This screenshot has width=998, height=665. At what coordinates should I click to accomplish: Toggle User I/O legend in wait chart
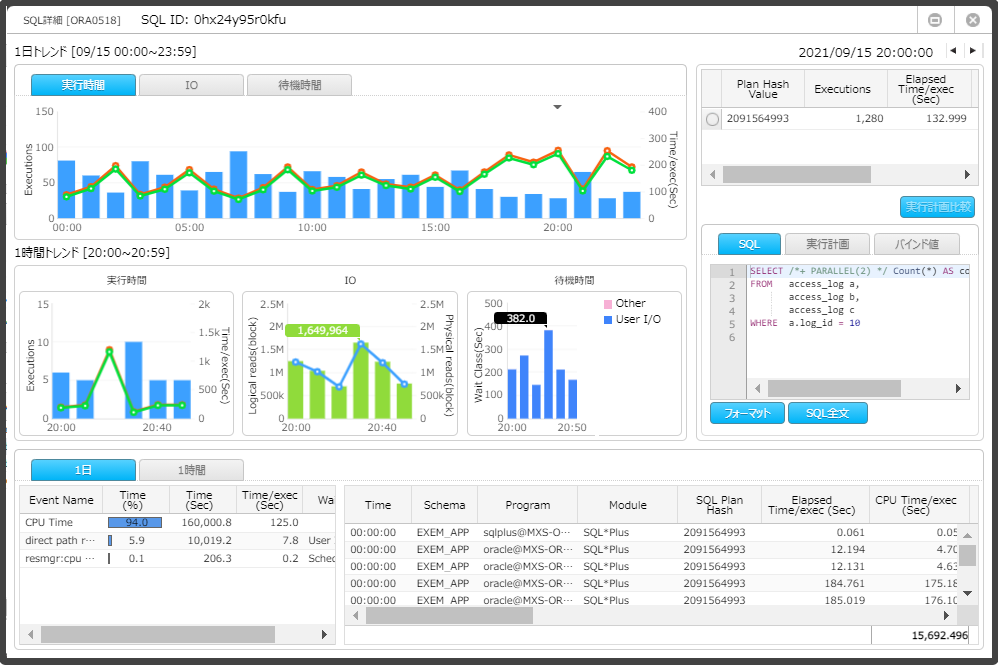(x=632, y=319)
